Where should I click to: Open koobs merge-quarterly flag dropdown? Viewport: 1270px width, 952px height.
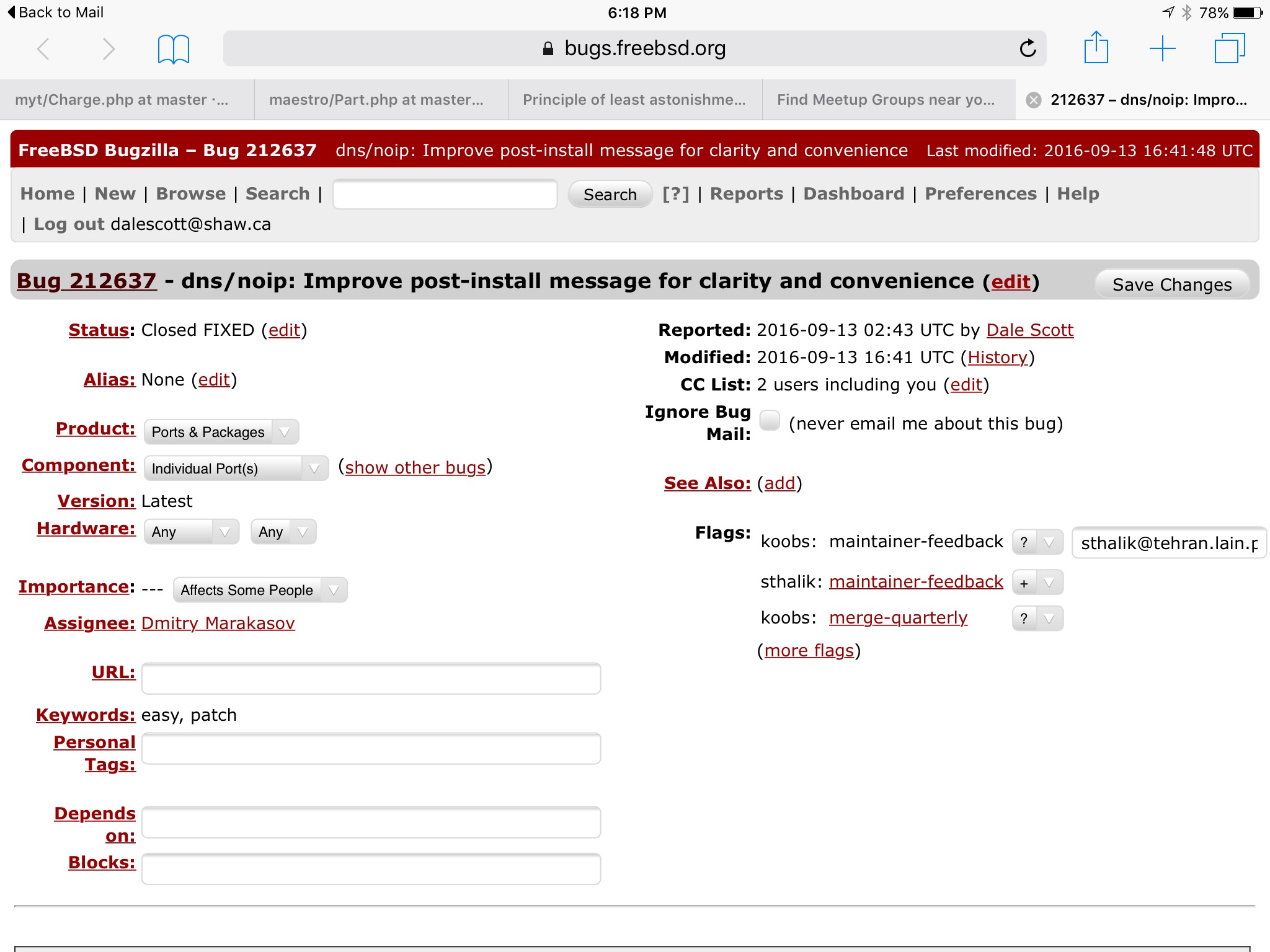(1037, 618)
